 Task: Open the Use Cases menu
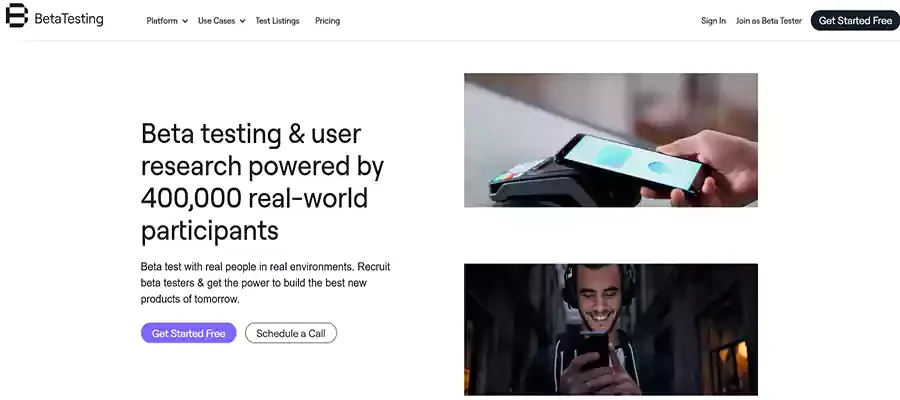[x=216, y=21]
